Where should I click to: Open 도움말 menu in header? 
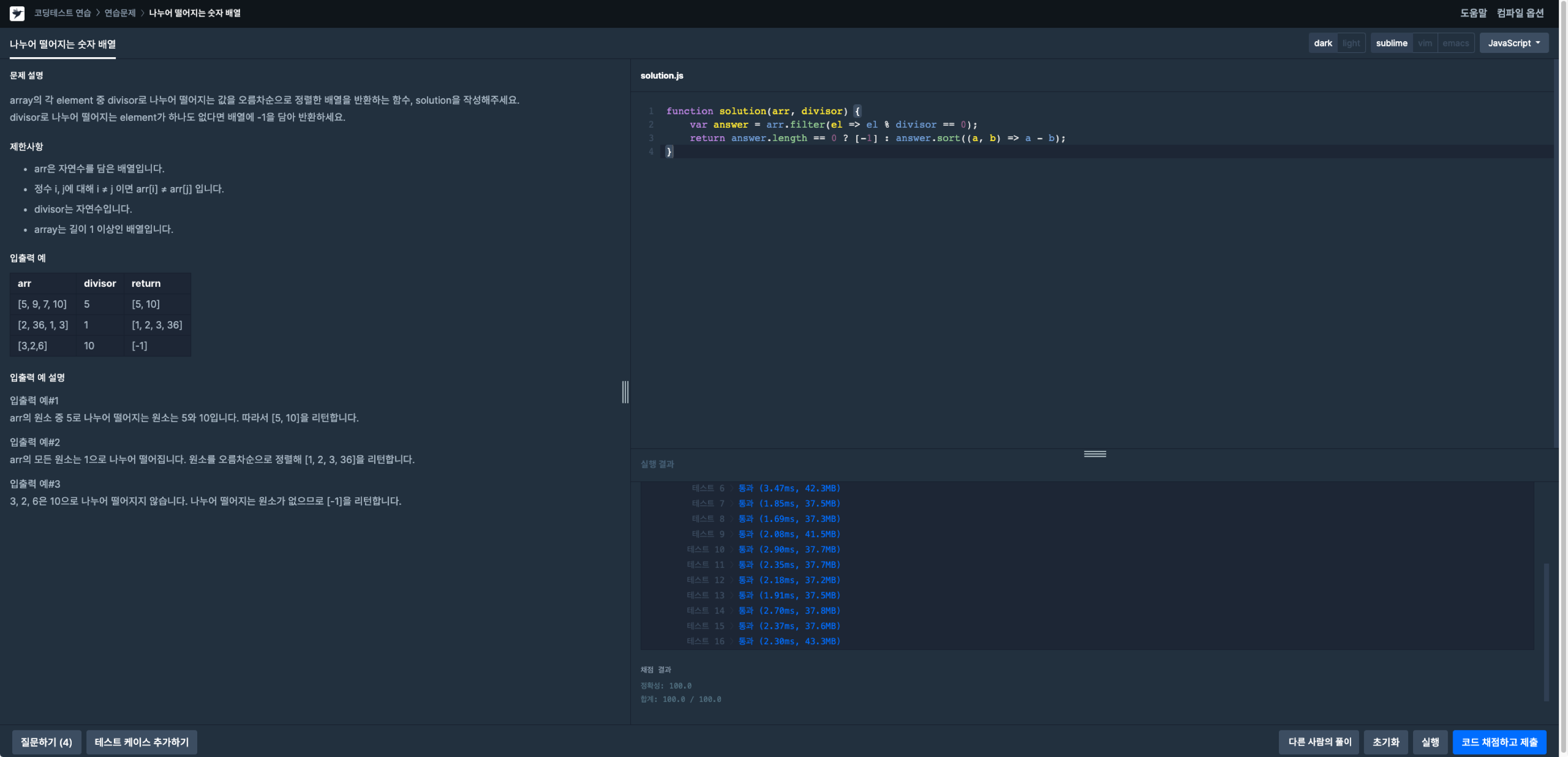(1473, 13)
